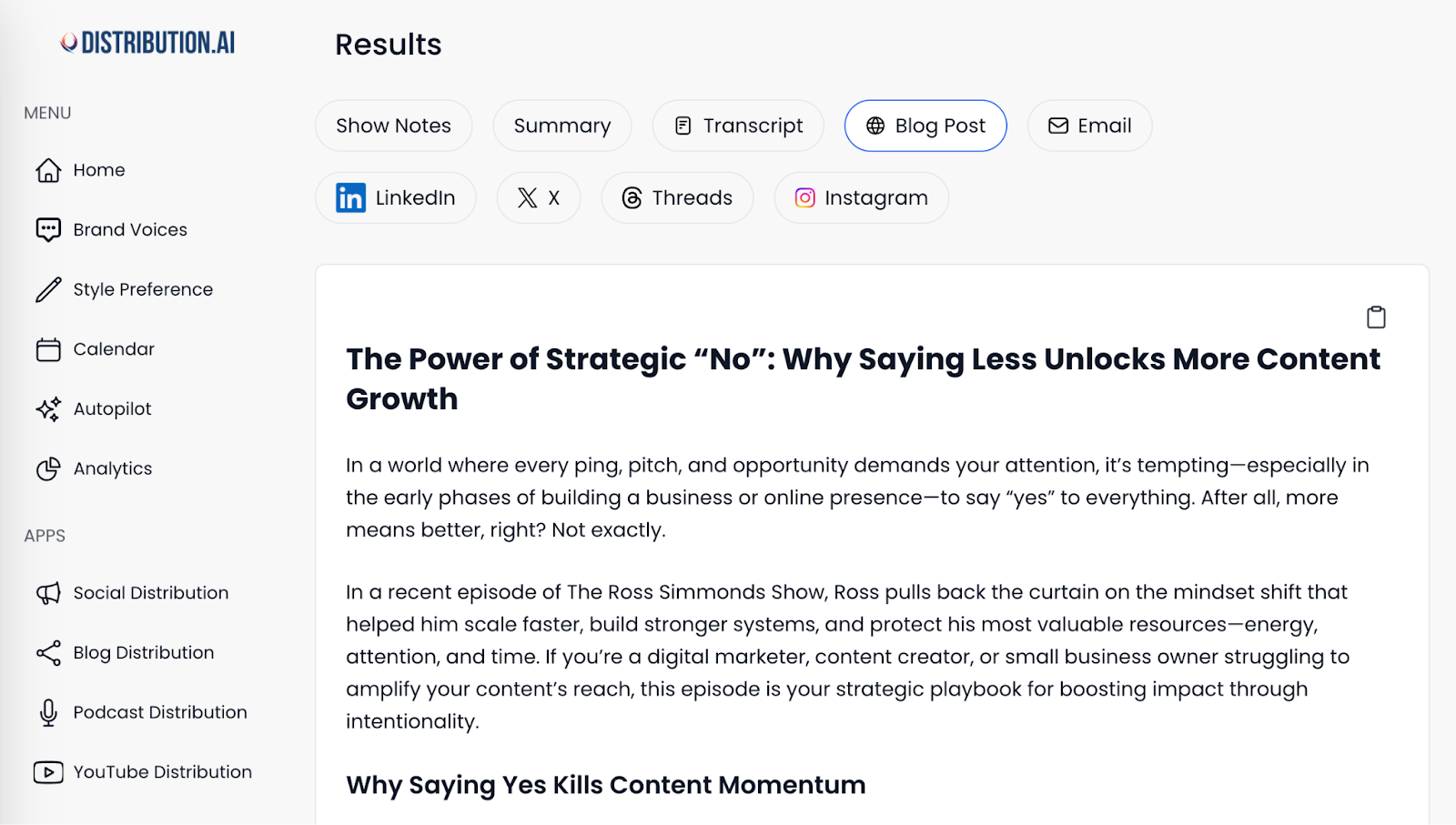Open the X post version
Image resolution: width=1456 pixels, height=825 pixels.
click(538, 197)
